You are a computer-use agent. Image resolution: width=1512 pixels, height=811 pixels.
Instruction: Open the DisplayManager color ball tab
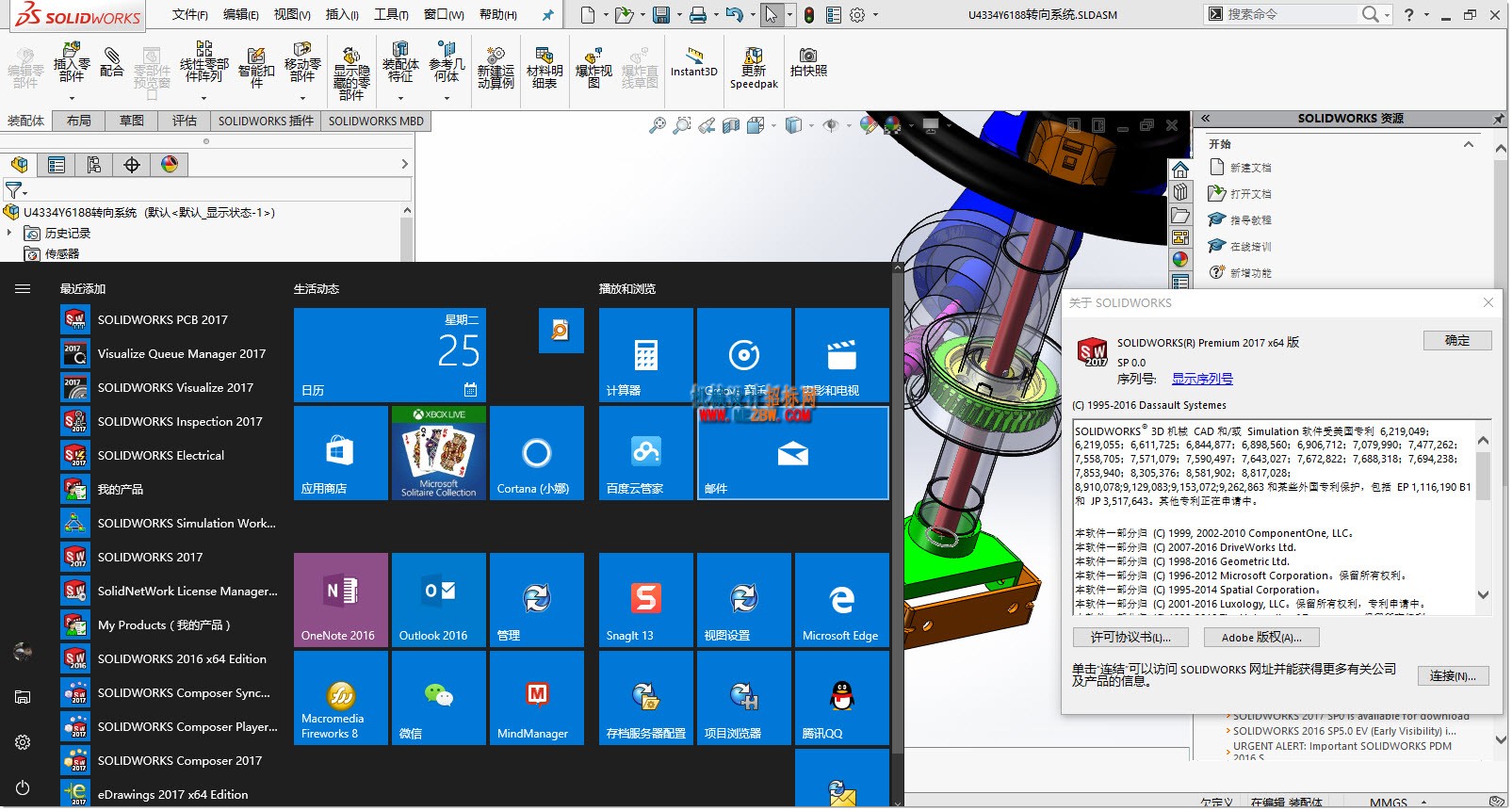[170, 165]
